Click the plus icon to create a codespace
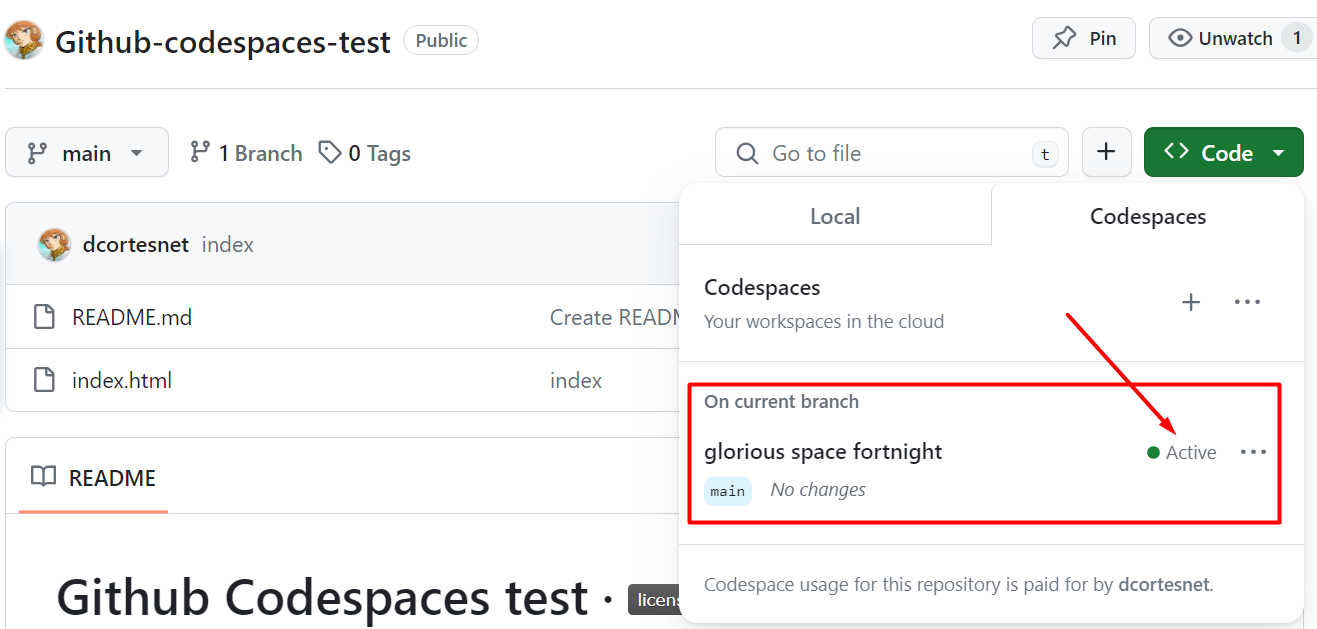The image size is (1317, 629). 1191,302
